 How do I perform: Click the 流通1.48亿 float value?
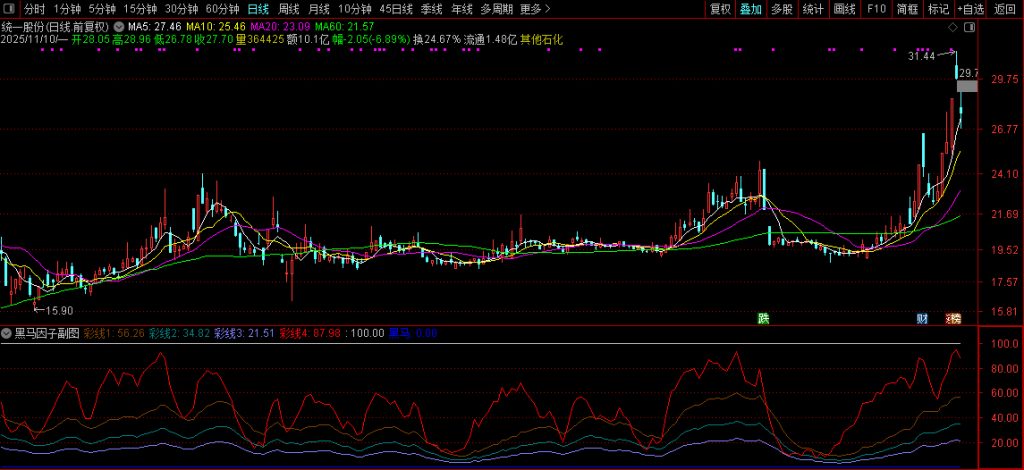point(490,39)
